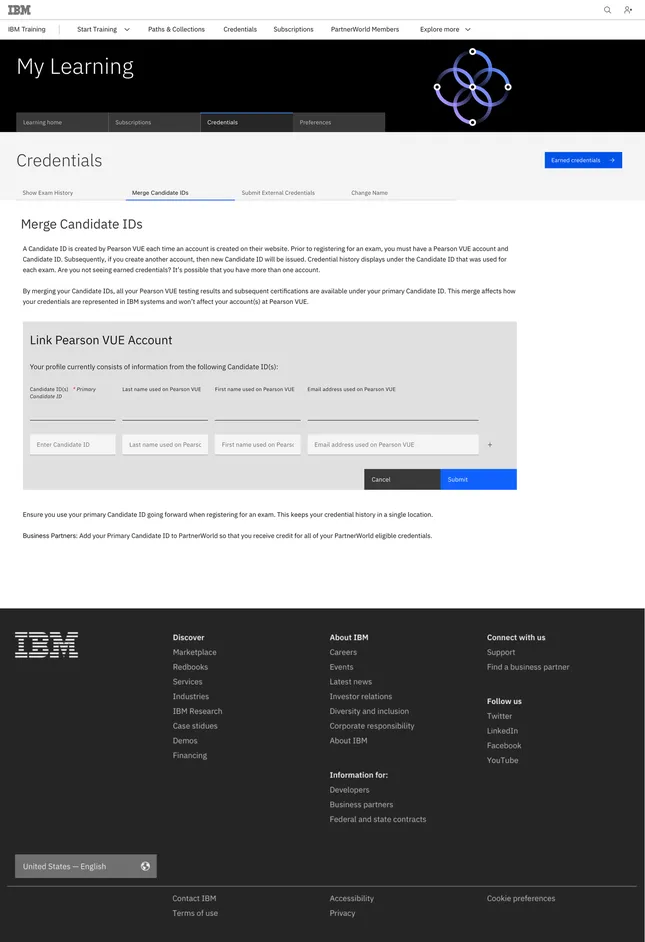
Task: Open Facebook footer link
Action: pyautogui.click(x=504, y=746)
